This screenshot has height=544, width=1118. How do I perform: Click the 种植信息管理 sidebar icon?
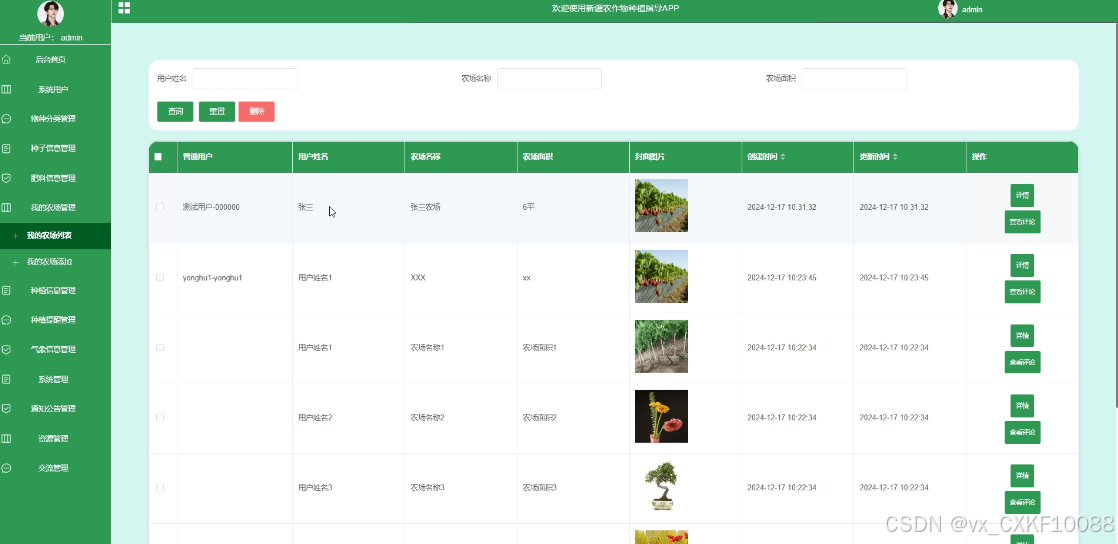click(6, 290)
